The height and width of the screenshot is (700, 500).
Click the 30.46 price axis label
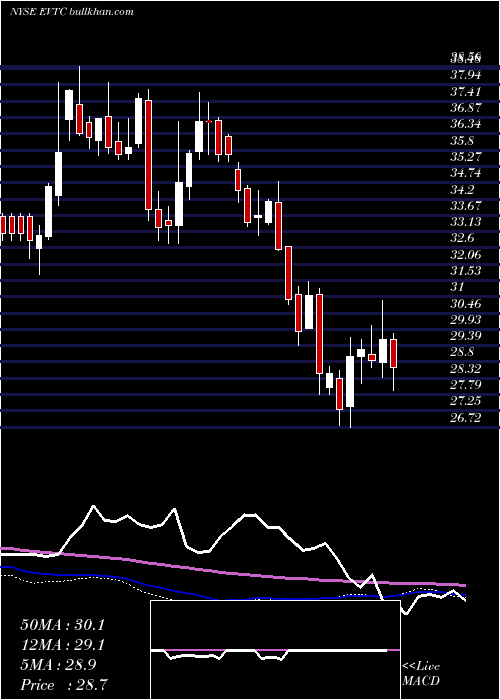[466, 304]
